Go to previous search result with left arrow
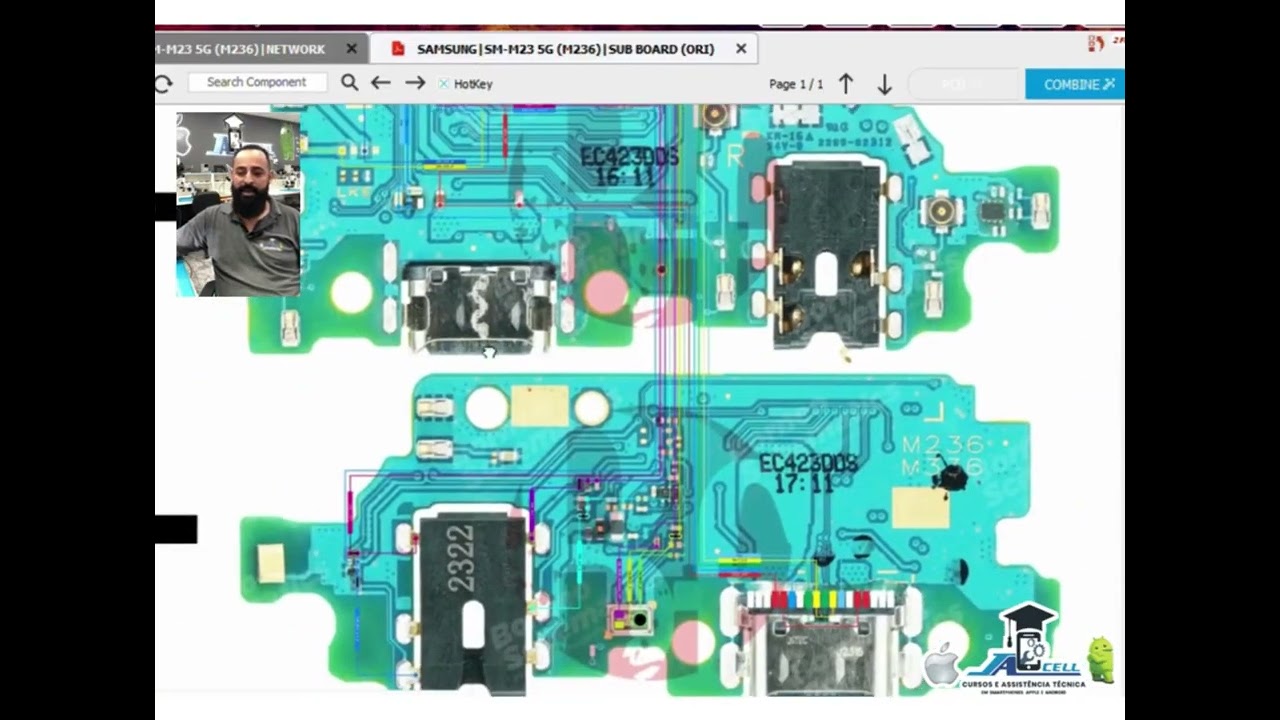 [381, 83]
